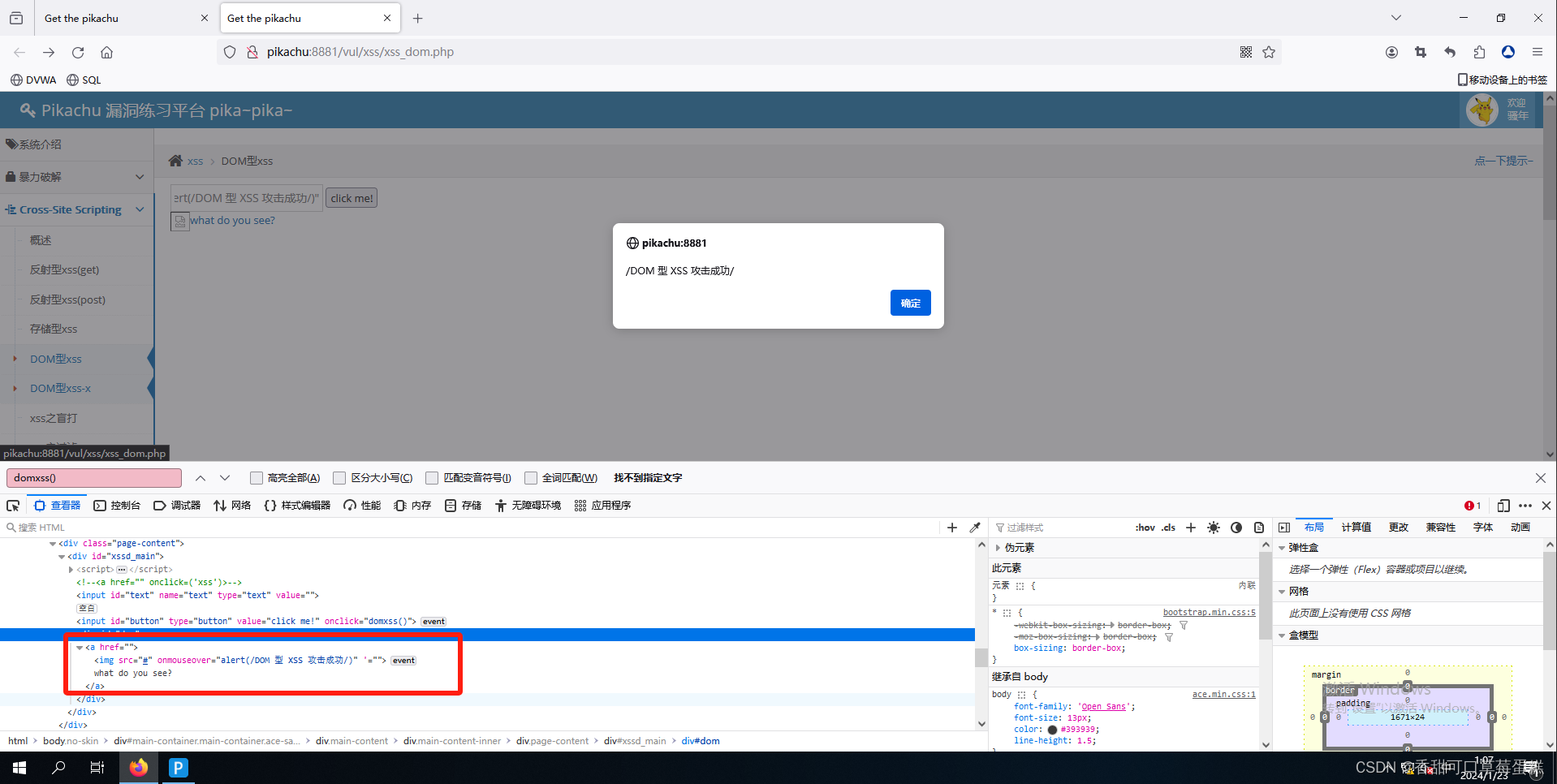This screenshot has width=1557, height=784.
Task: Open the 反射型xss(get) sidebar link
Action: click(x=64, y=269)
